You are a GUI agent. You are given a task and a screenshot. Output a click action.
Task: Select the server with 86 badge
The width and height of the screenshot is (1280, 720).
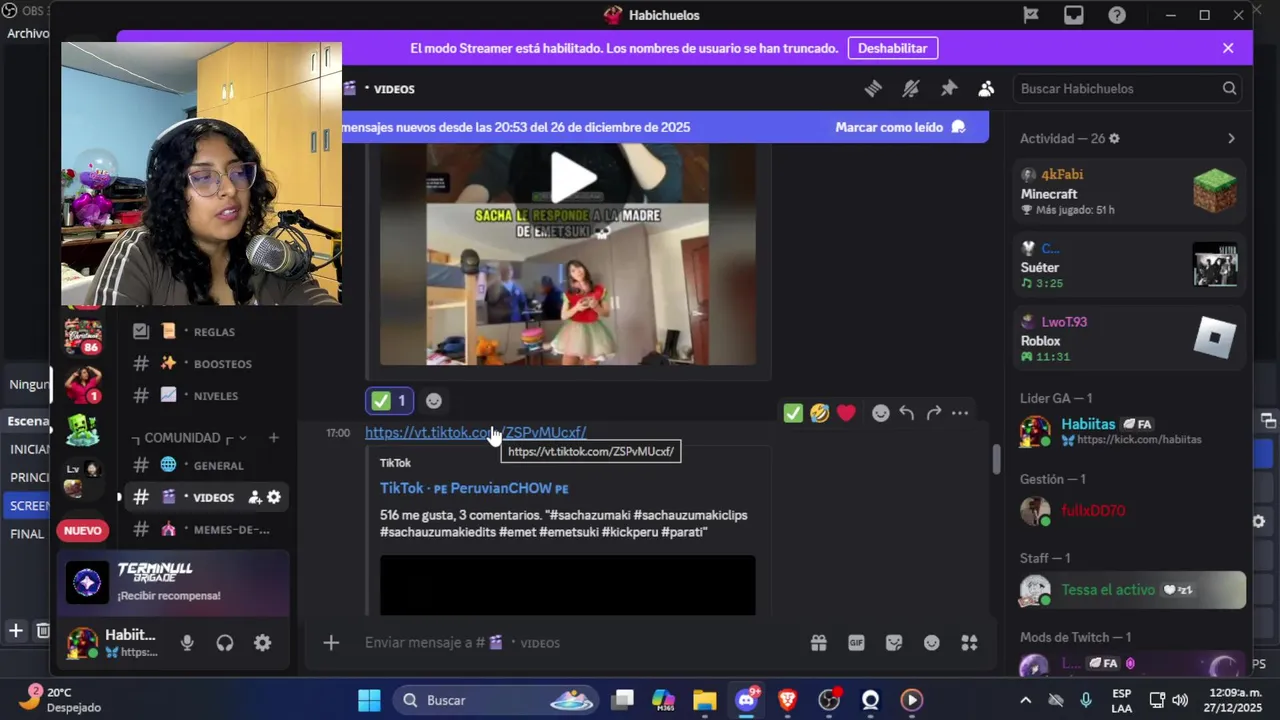tap(83, 336)
